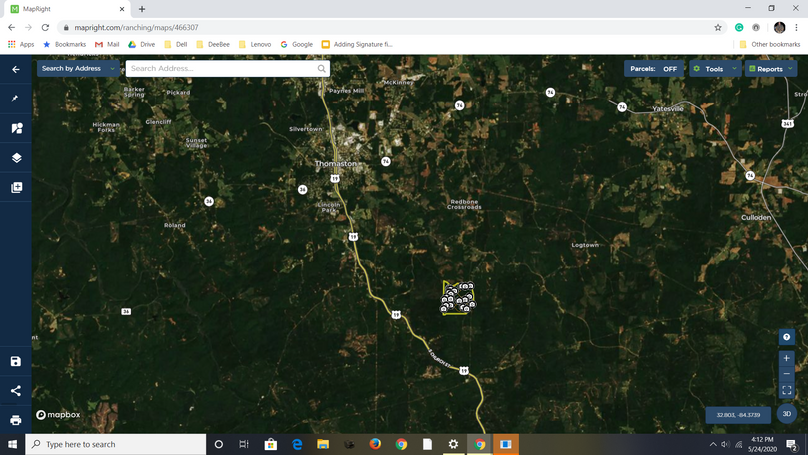The height and width of the screenshot is (455, 808).
Task: Launch Microsoft Edge from the taskbar
Action: tap(297, 444)
